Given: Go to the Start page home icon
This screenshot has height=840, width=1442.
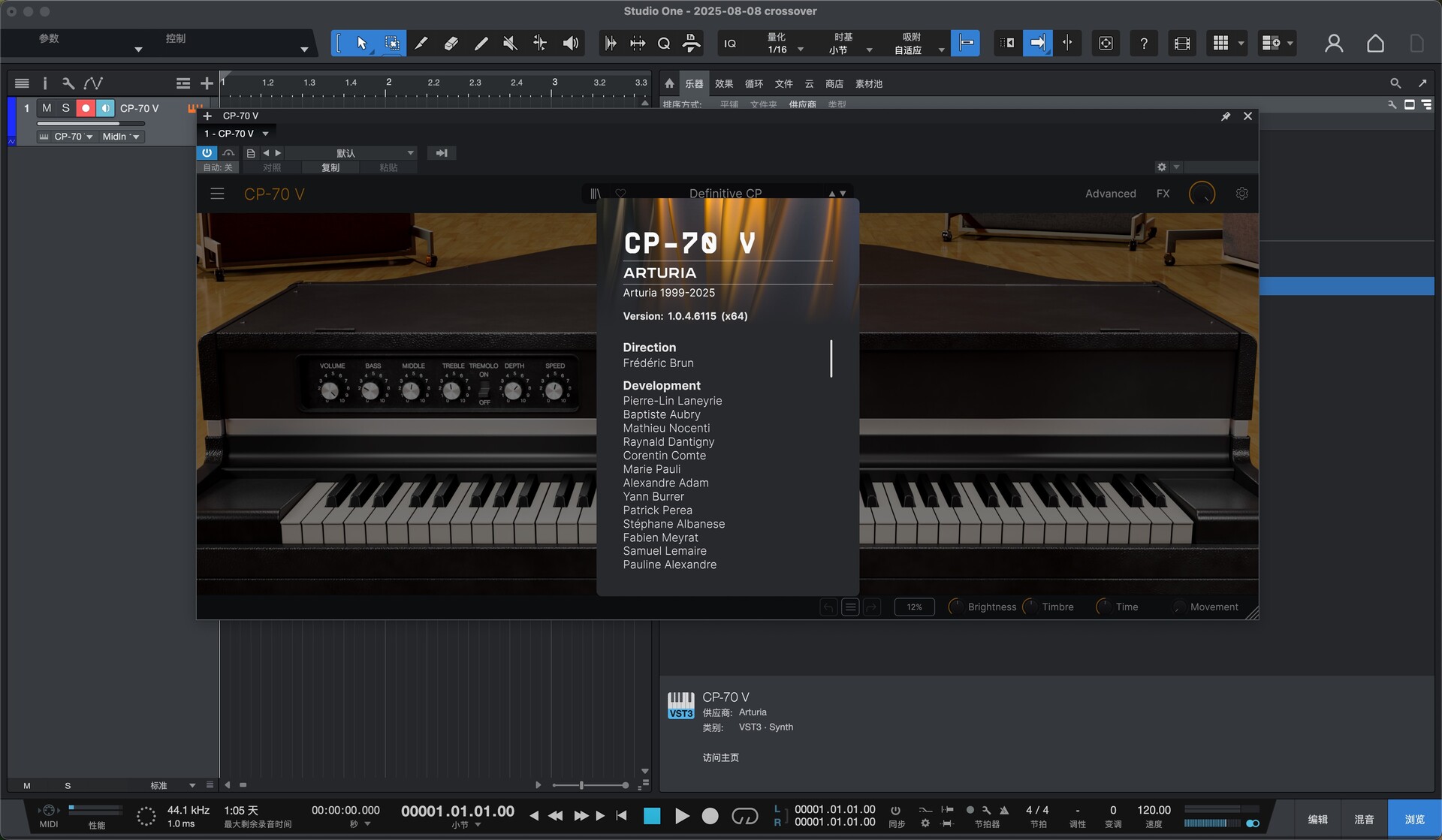Looking at the screenshot, I should tap(1375, 44).
